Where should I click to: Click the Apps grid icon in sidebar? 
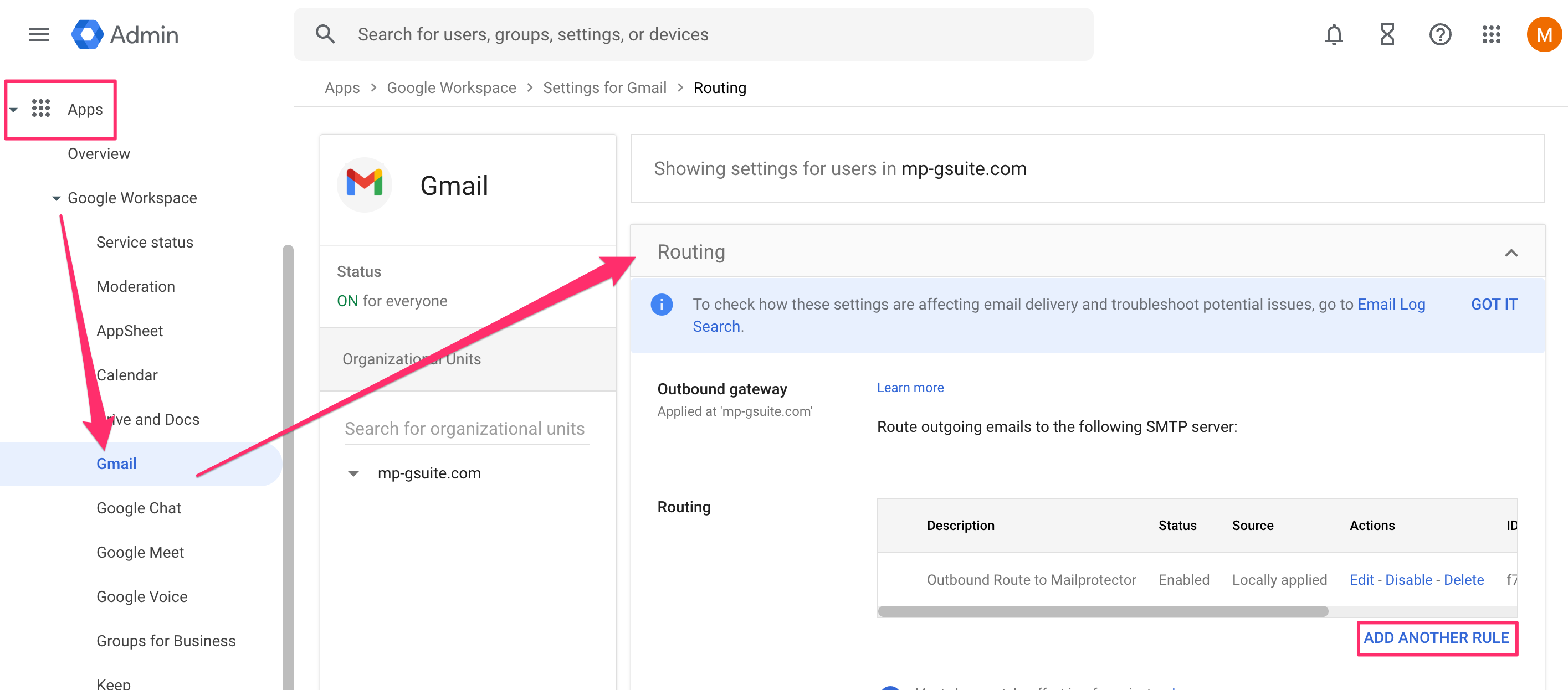coord(41,109)
